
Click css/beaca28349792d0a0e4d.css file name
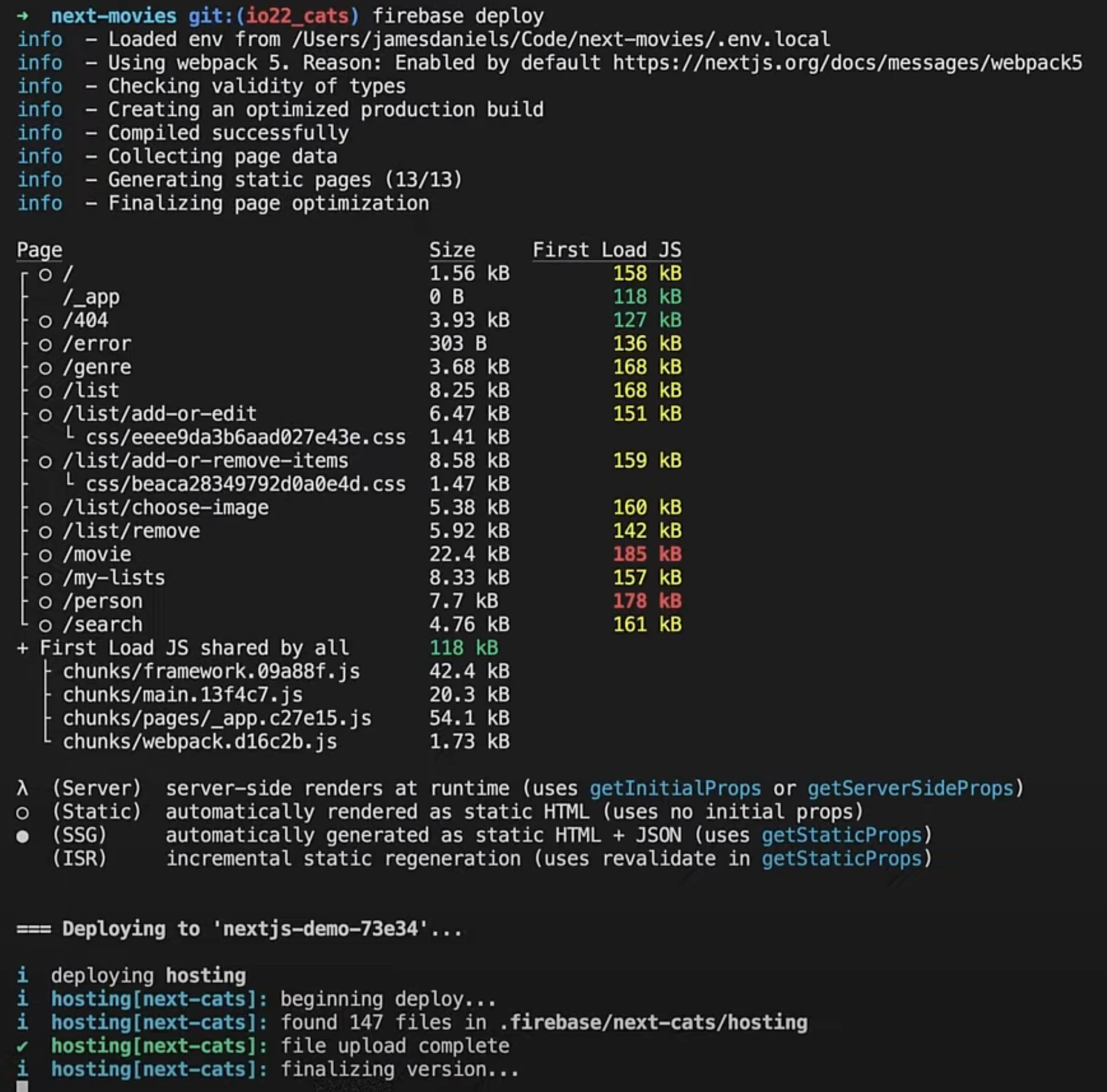pos(246,484)
